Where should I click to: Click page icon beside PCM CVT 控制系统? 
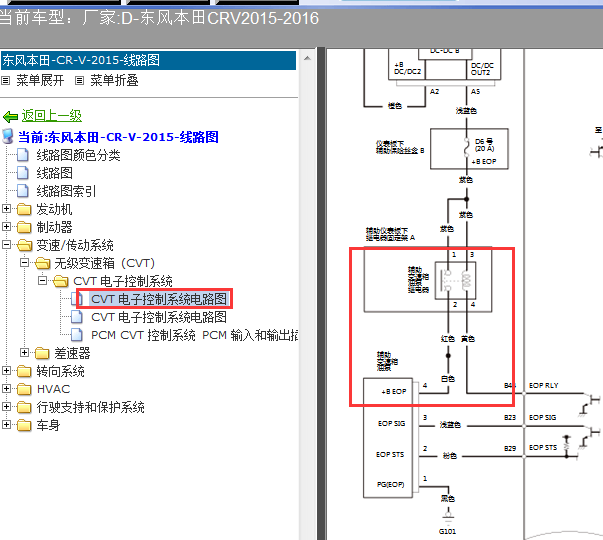click(77, 335)
